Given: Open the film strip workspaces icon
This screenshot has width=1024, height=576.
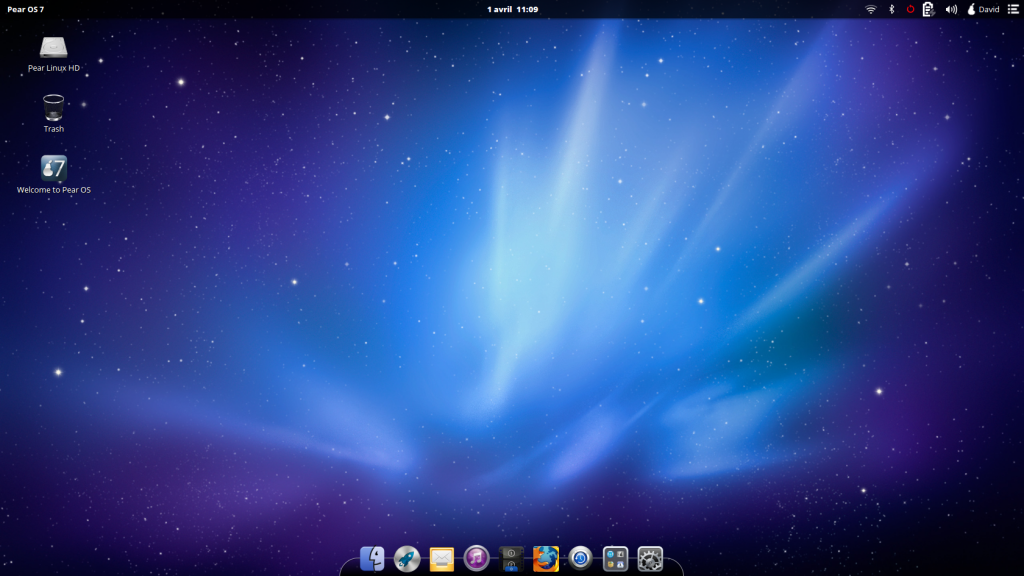Looking at the screenshot, I should point(511,558).
